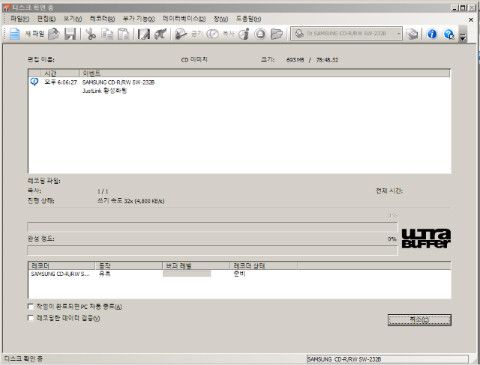Viewport: 480px width, 365px height.
Task: Open the 레코더 menu
Action: tap(102, 19)
